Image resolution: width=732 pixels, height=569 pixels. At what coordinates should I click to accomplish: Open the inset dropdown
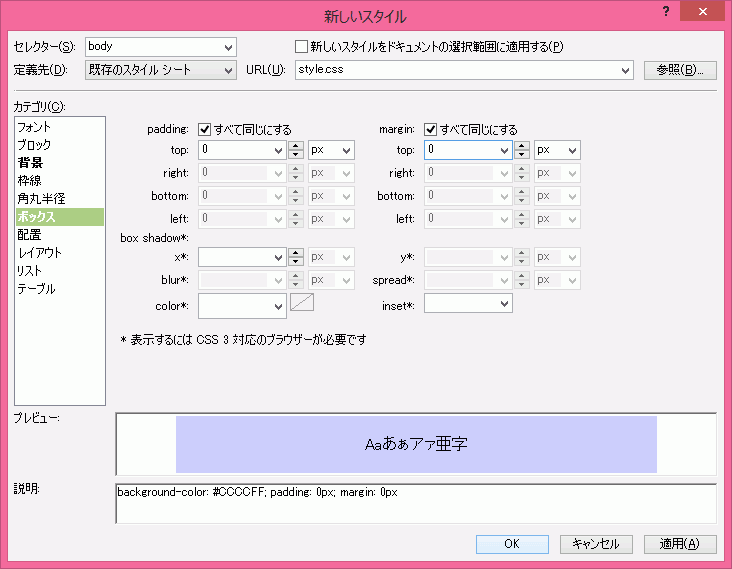click(x=504, y=304)
